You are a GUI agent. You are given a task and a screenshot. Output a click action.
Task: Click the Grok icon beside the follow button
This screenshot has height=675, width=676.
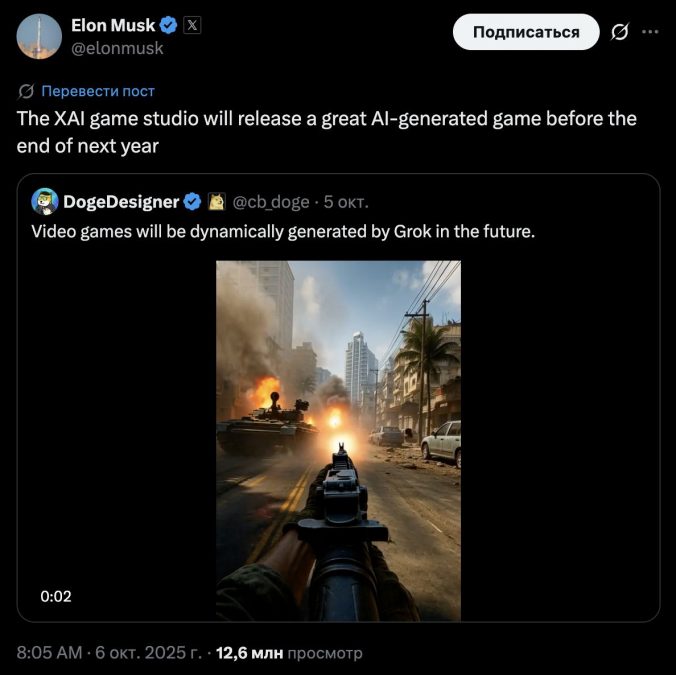pos(619,32)
